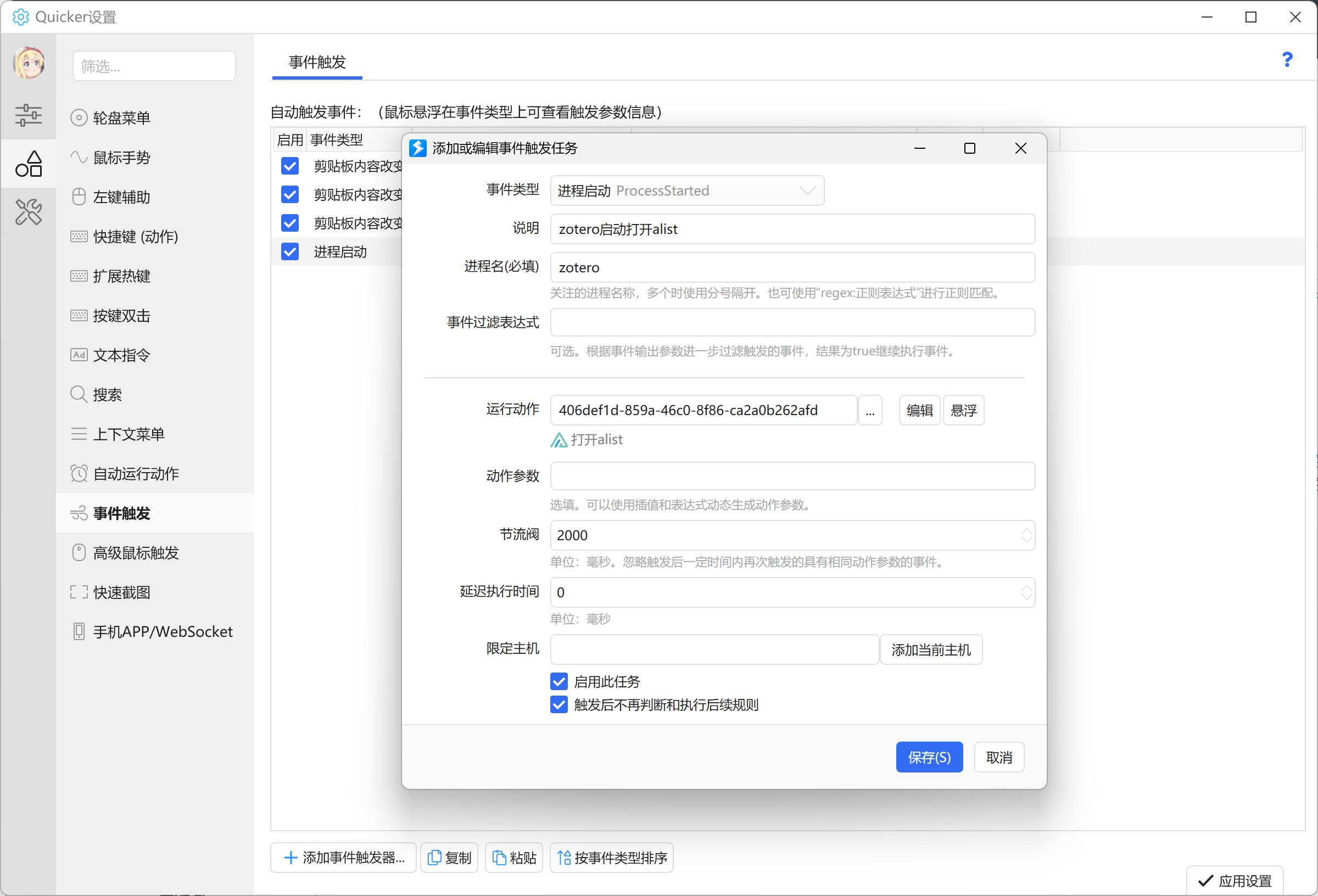
Task: Click the Quicker lightning icon in dialog title
Action: click(418, 148)
